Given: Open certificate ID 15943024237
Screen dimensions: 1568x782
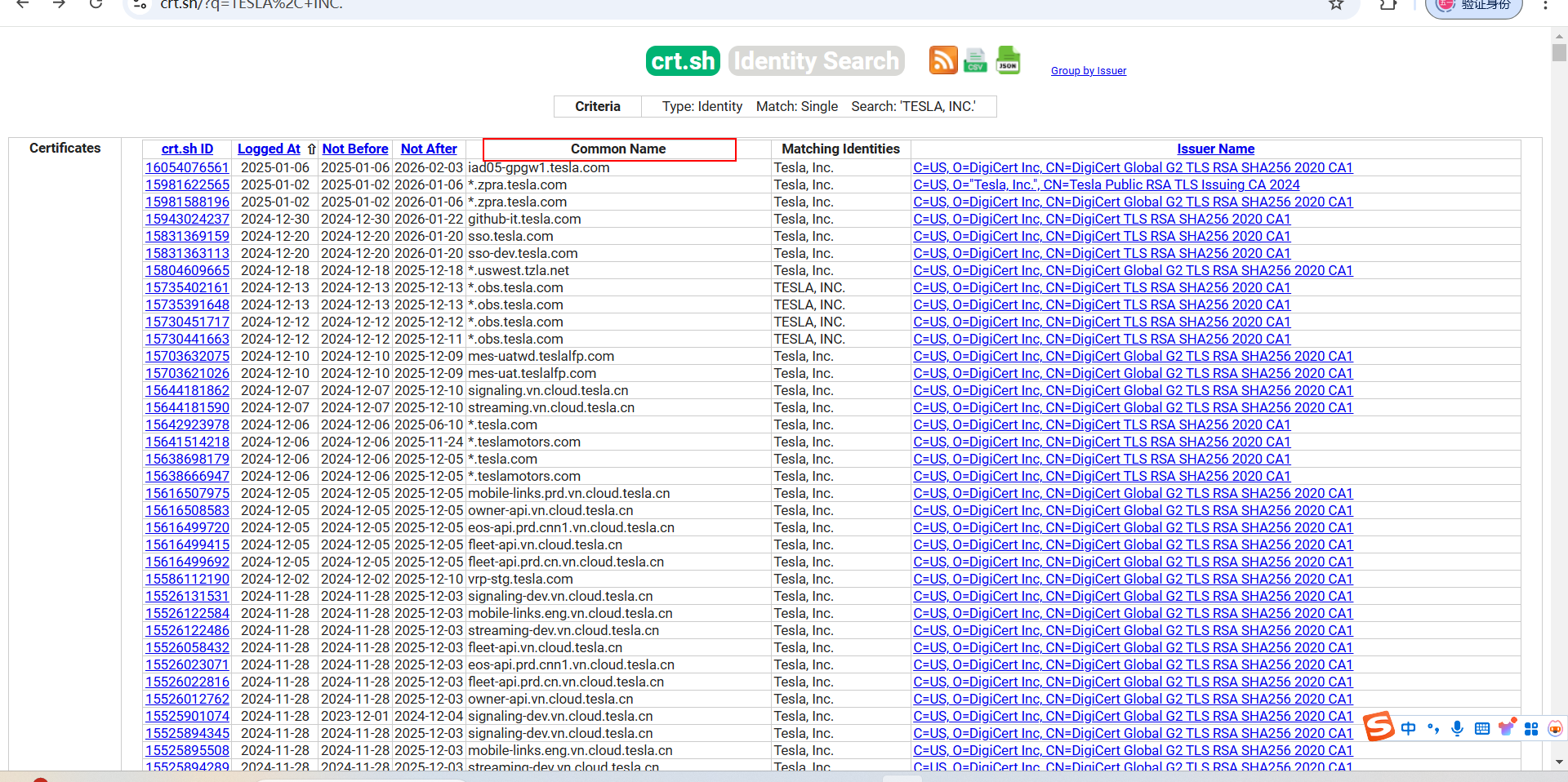Looking at the screenshot, I should [187, 219].
